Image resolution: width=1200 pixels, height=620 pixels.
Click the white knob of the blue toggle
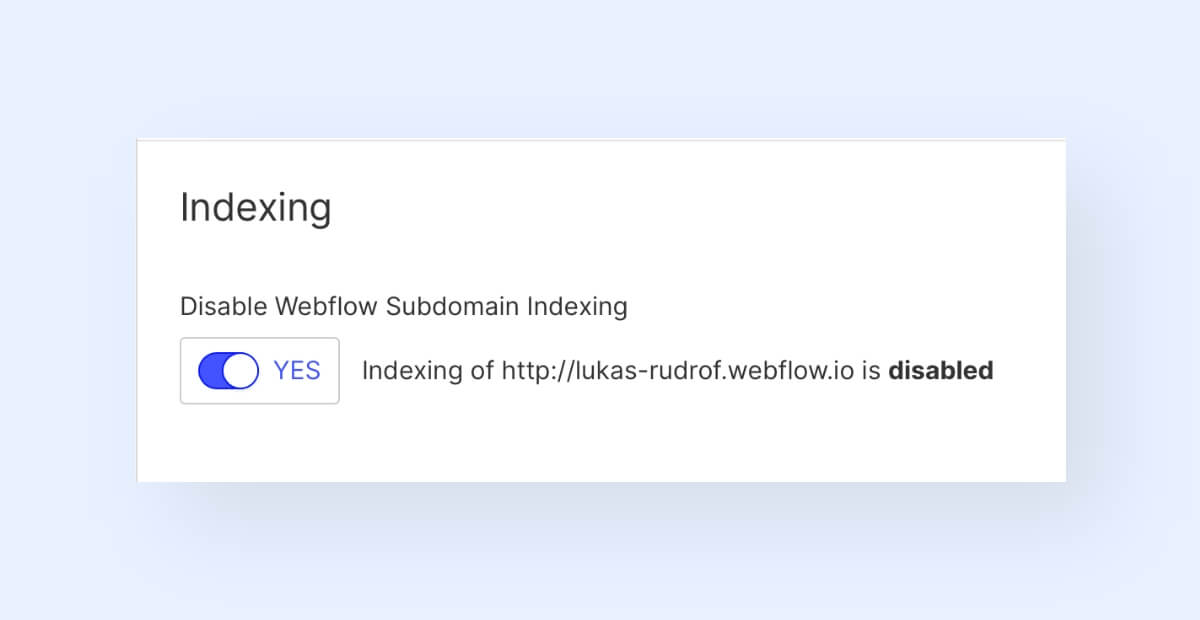click(240, 371)
